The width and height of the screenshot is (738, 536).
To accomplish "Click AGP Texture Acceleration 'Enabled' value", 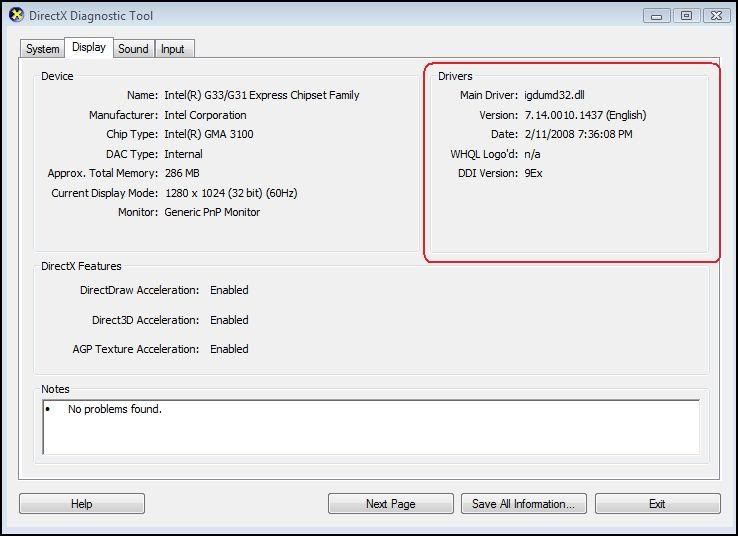I will (x=229, y=349).
